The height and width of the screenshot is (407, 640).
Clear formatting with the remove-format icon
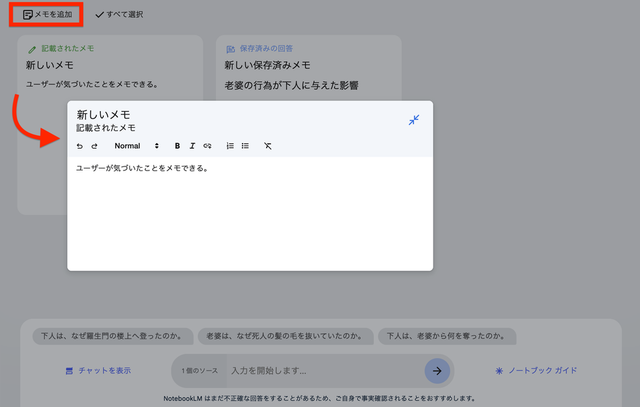(267, 146)
